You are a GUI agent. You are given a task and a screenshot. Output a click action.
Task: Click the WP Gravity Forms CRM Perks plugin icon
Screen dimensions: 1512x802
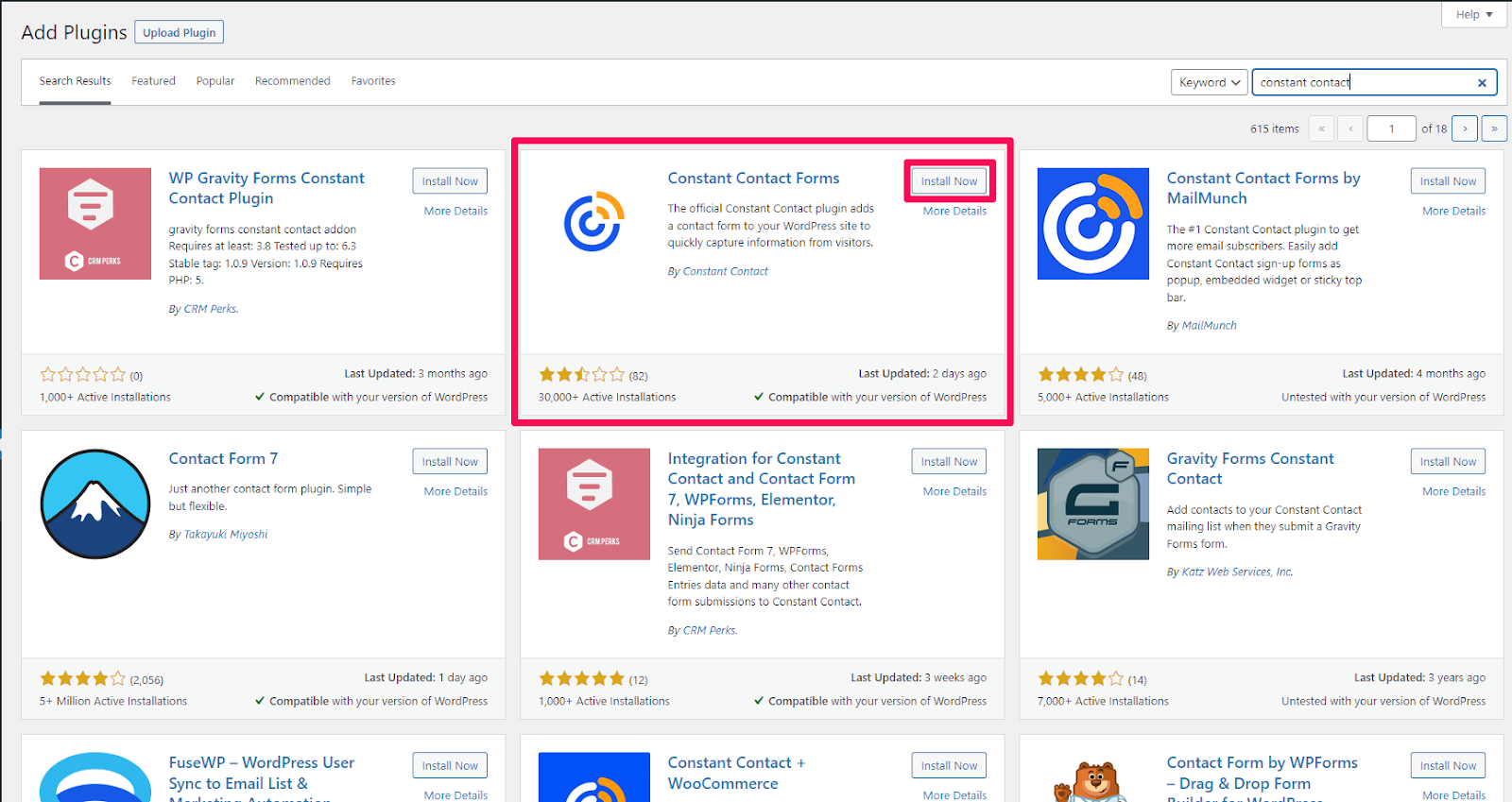[x=94, y=224]
